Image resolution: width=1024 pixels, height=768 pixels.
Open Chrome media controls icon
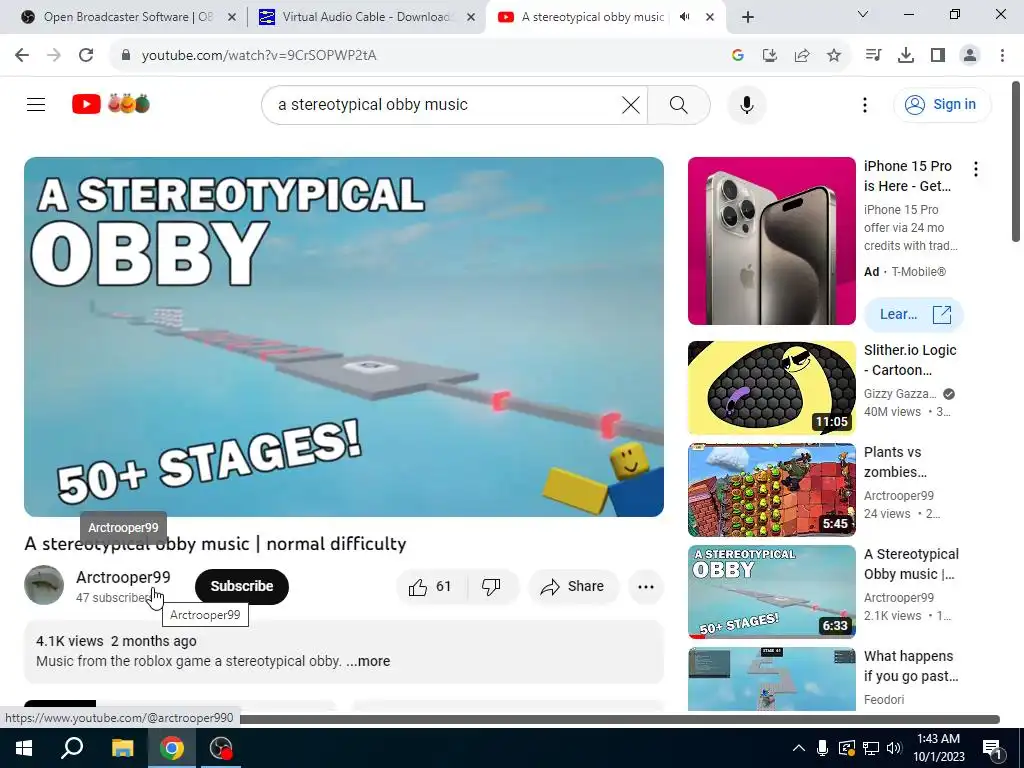874,56
